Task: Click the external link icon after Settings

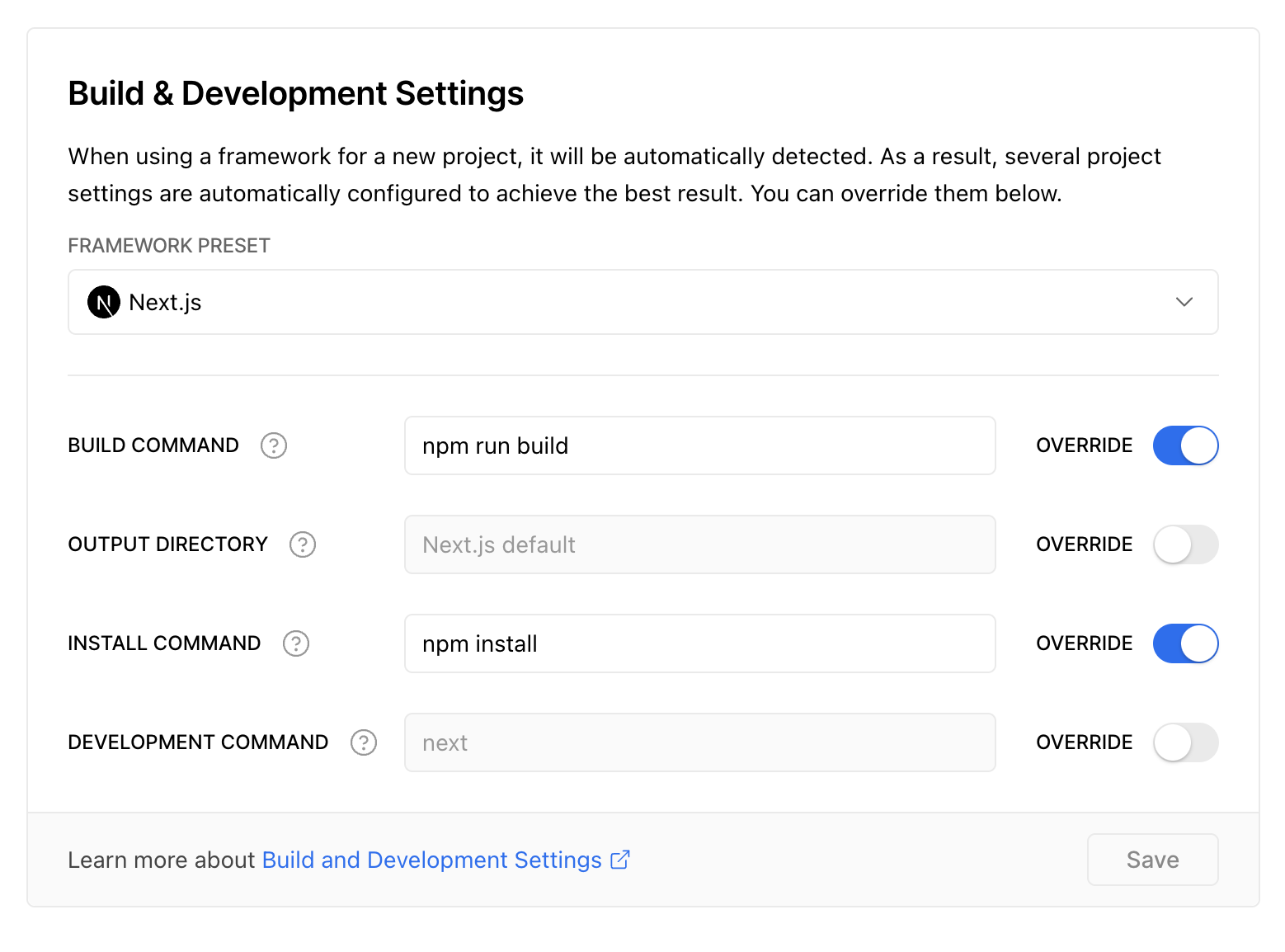Action: [620, 860]
